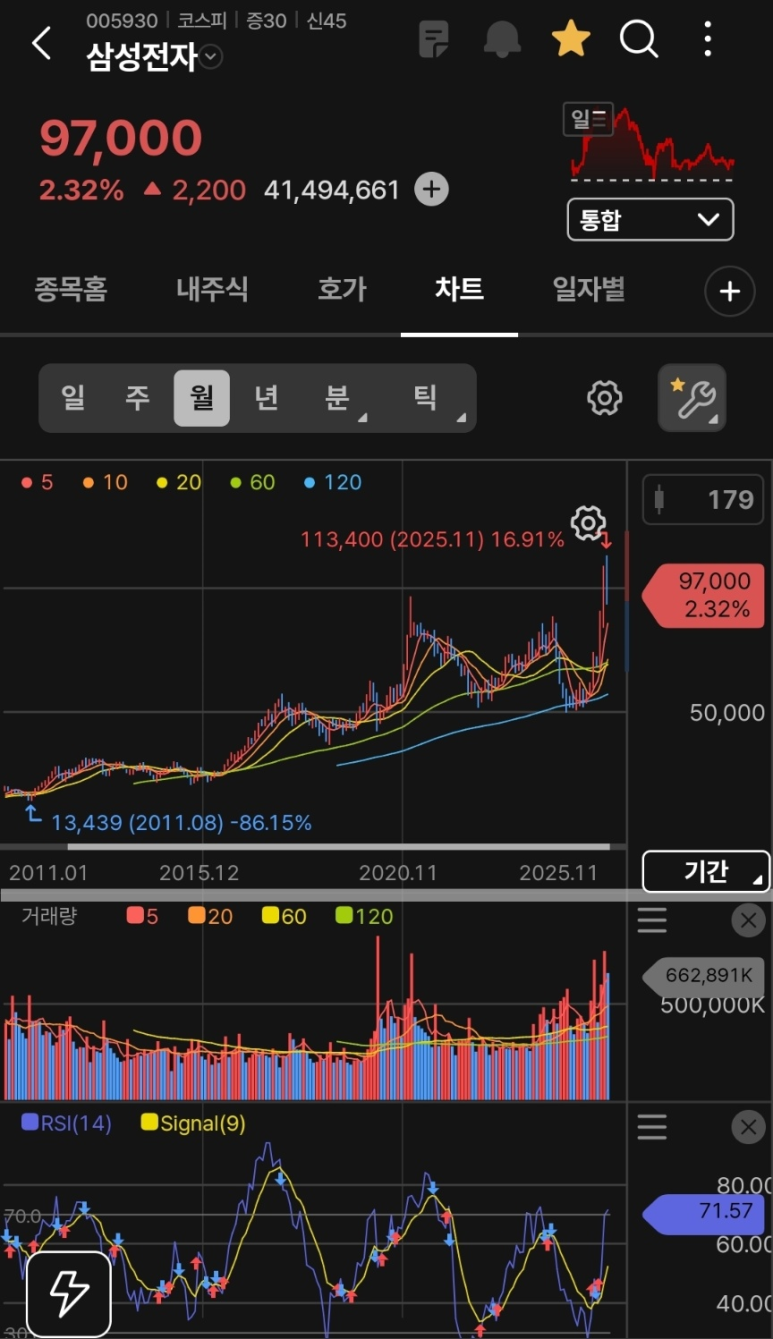The height and width of the screenshot is (1339, 773).
Task: Tap the Signal(9) legend label
Action: [195, 1123]
